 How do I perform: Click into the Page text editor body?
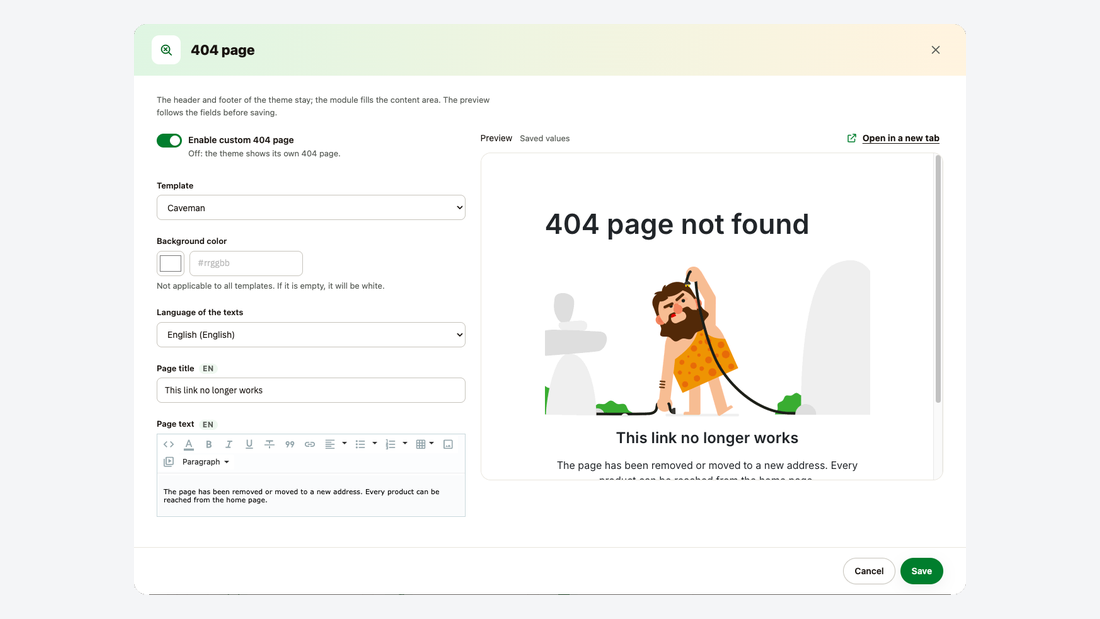311,495
